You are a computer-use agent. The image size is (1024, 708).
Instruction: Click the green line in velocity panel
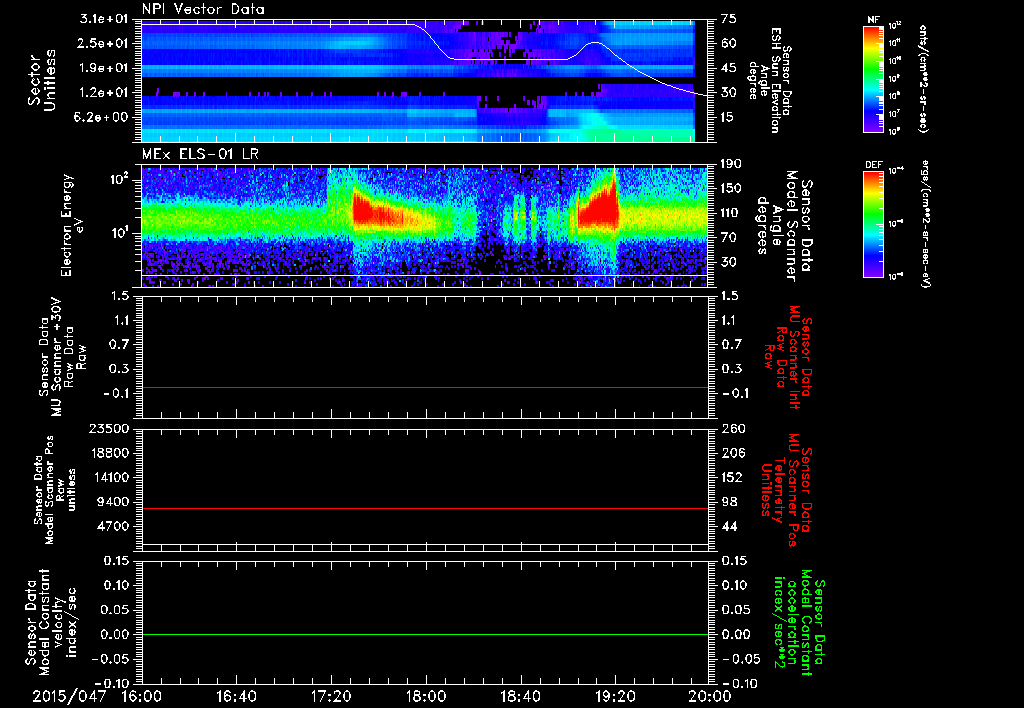[424, 634]
